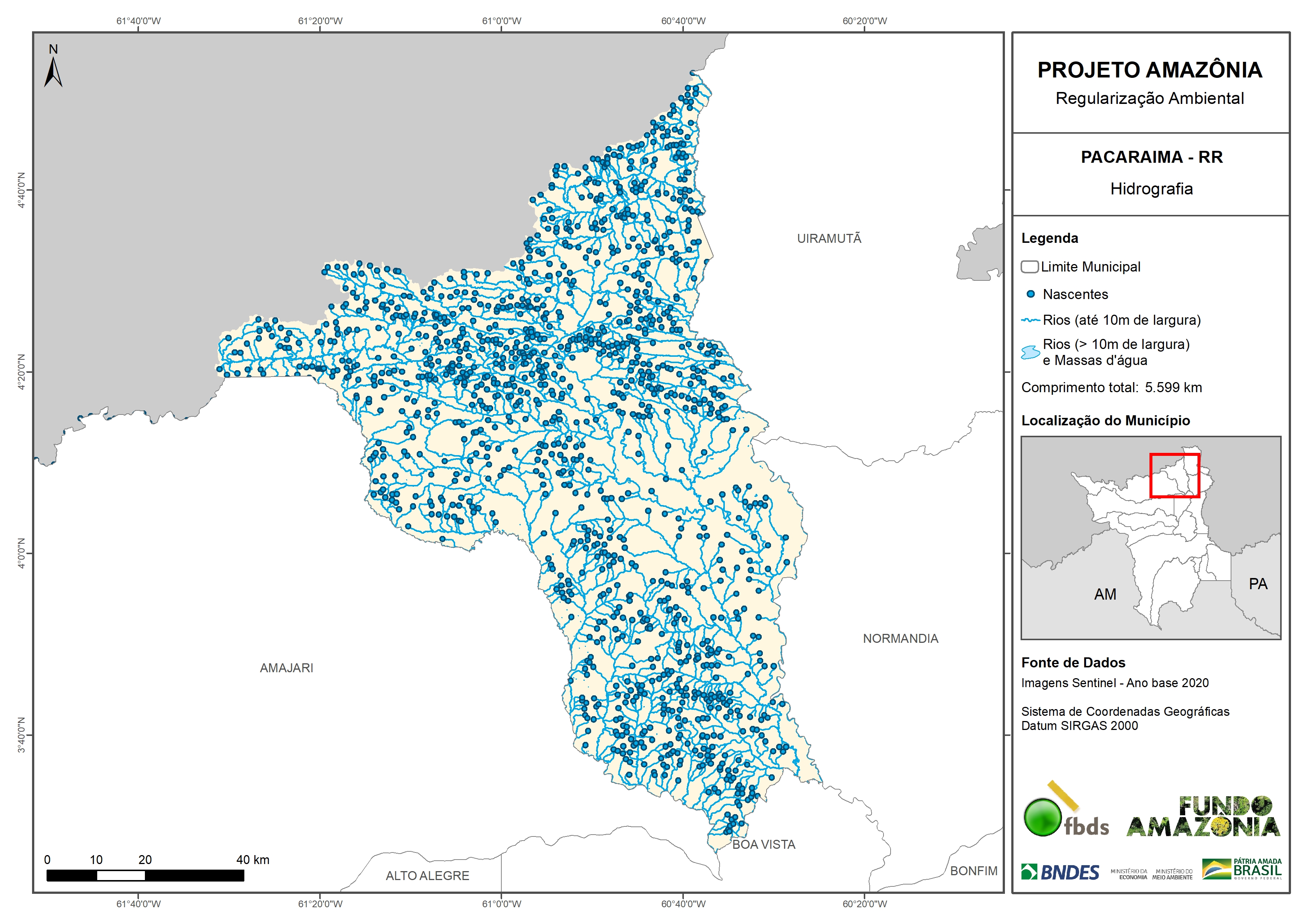Click the AMAJARI municipality label

tap(286, 668)
